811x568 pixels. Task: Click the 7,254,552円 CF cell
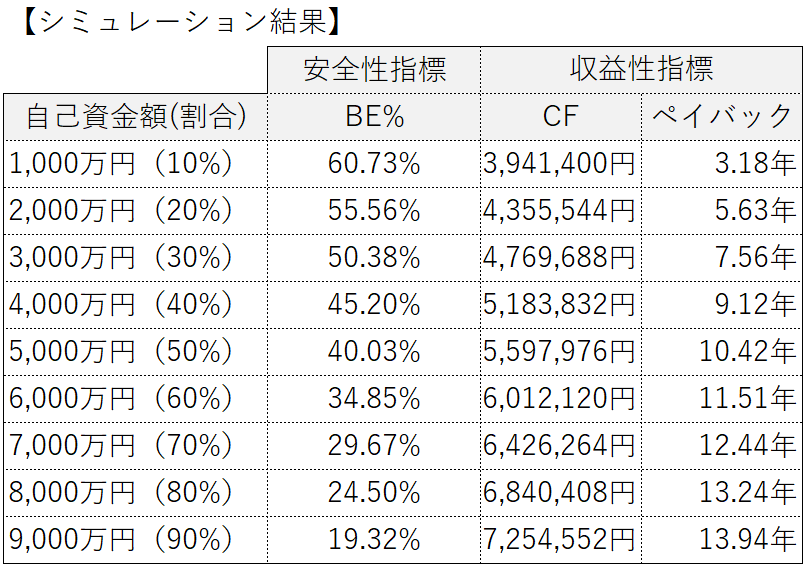559,539
